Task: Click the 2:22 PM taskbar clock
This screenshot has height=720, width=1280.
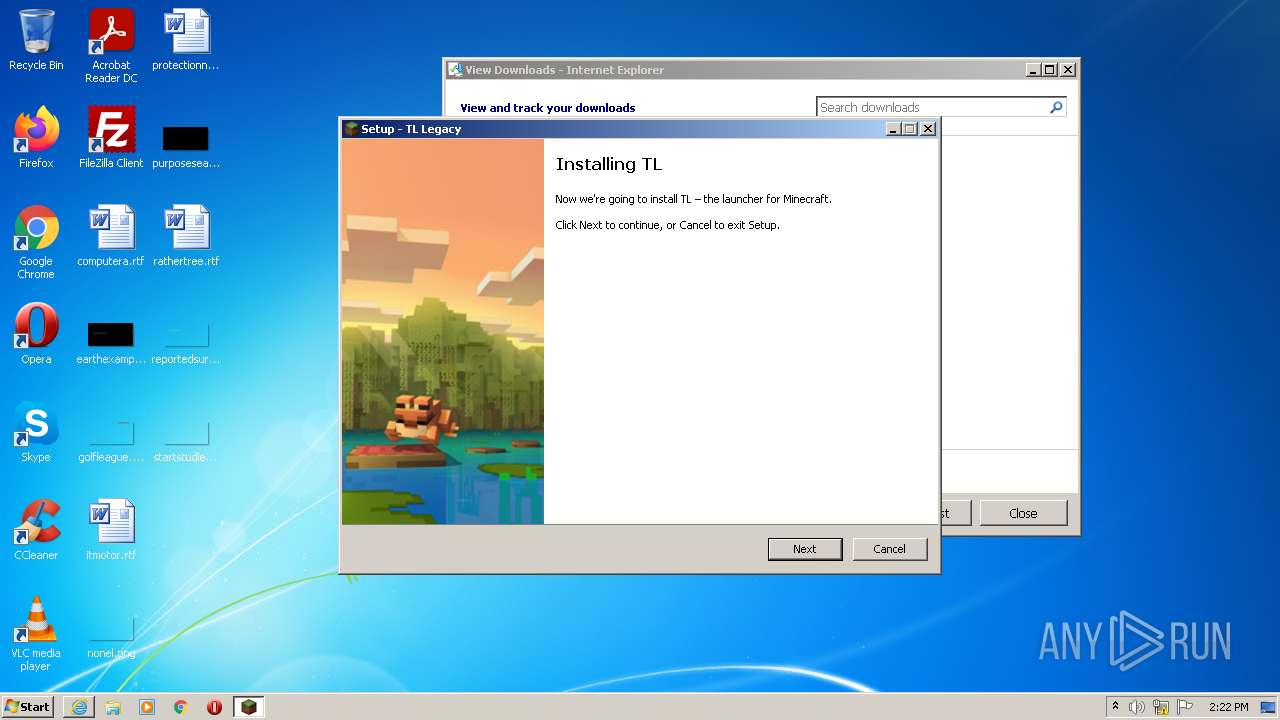Action: (x=1228, y=707)
